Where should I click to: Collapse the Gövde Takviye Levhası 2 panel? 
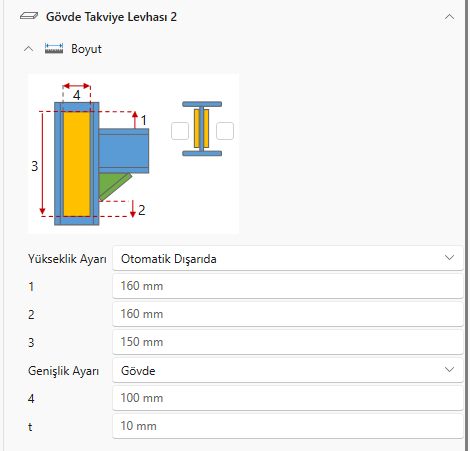tap(449, 17)
